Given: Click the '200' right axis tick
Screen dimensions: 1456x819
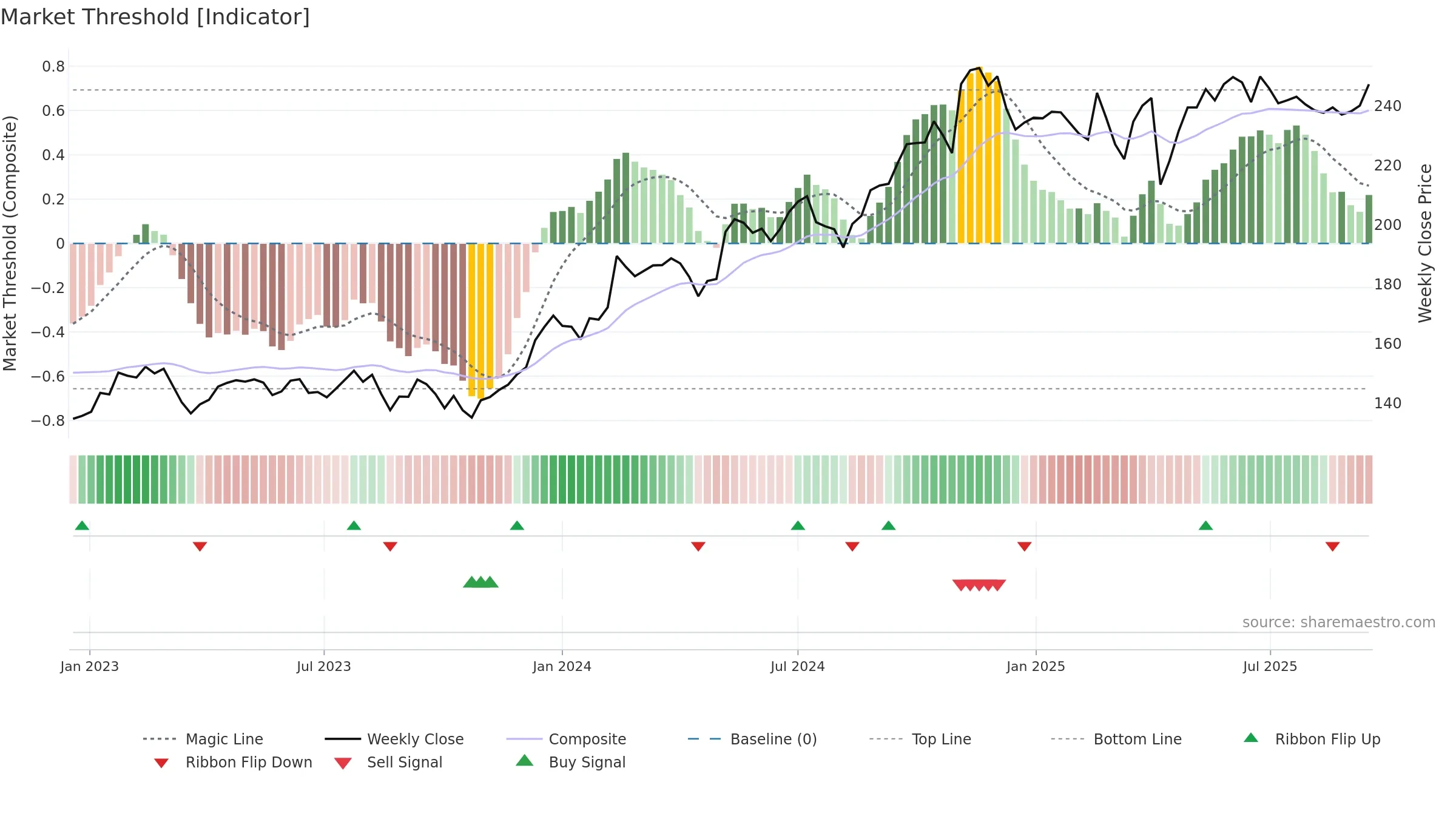Looking at the screenshot, I should [1387, 225].
